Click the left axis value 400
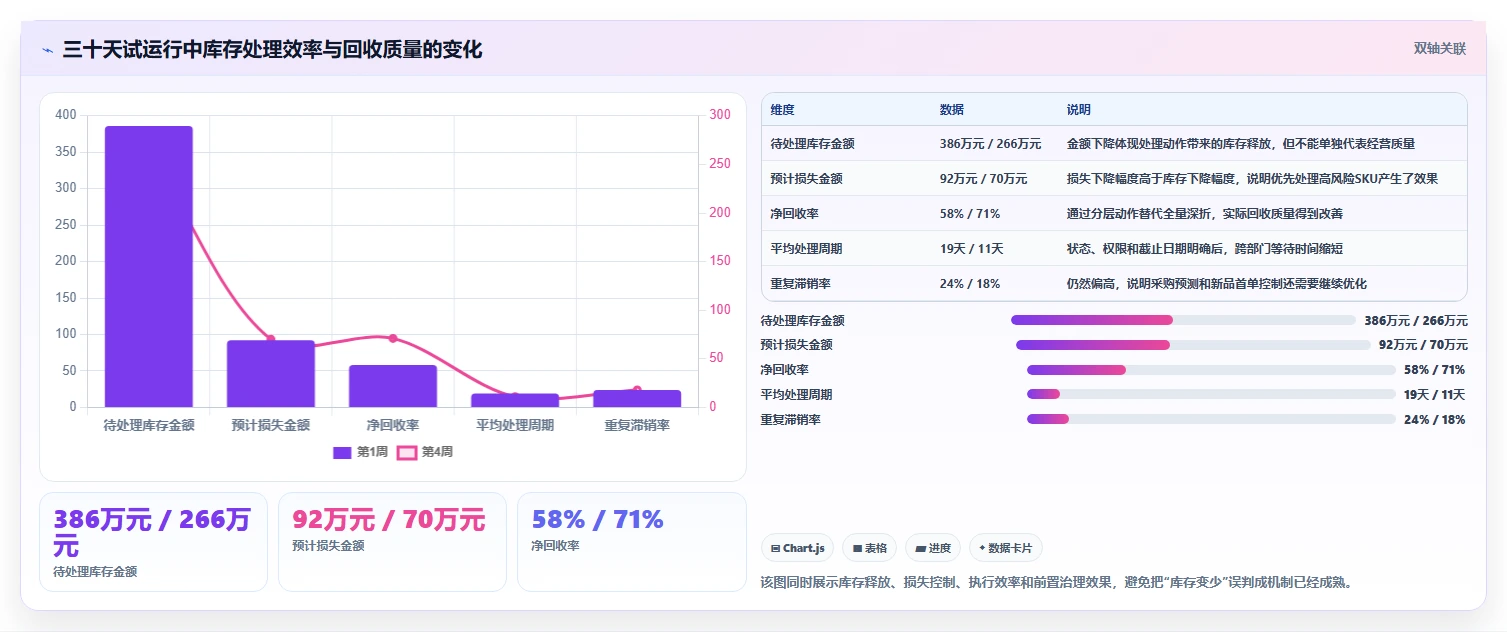Viewport: 1507px width, 632px height. pos(66,115)
